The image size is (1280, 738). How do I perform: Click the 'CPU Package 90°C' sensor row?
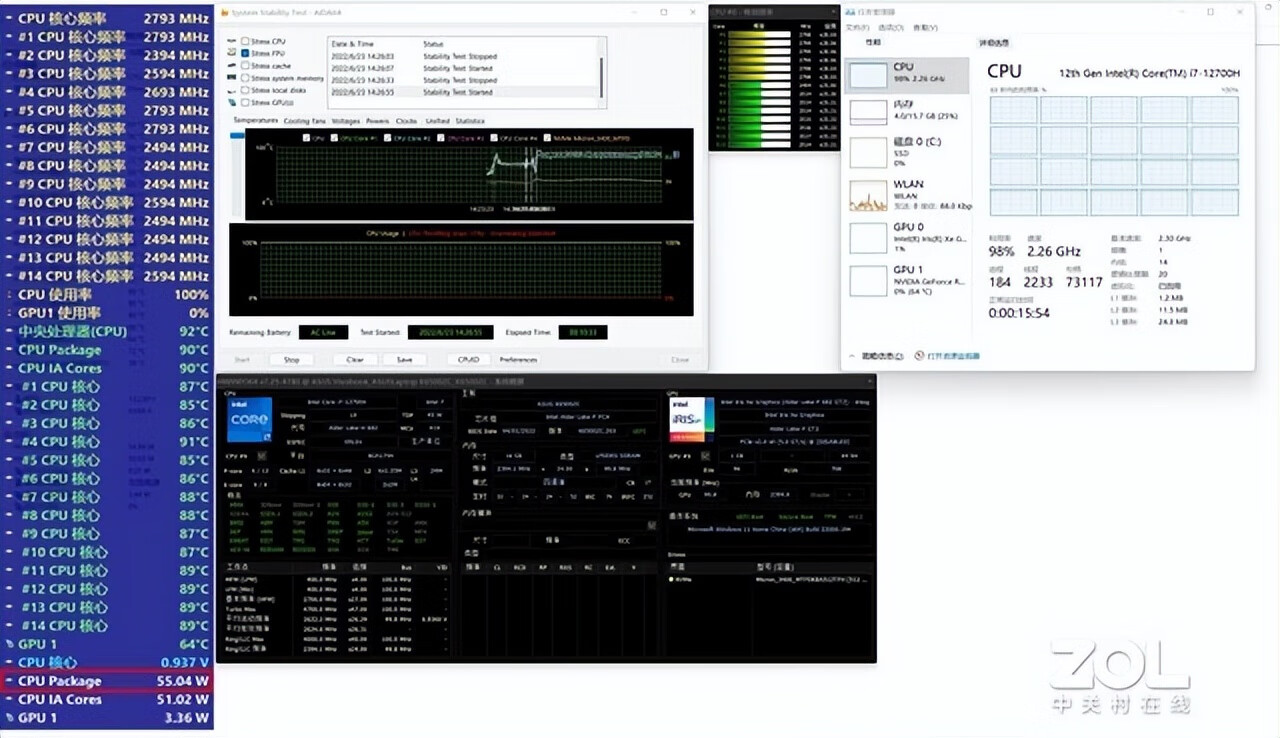coord(107,350)
